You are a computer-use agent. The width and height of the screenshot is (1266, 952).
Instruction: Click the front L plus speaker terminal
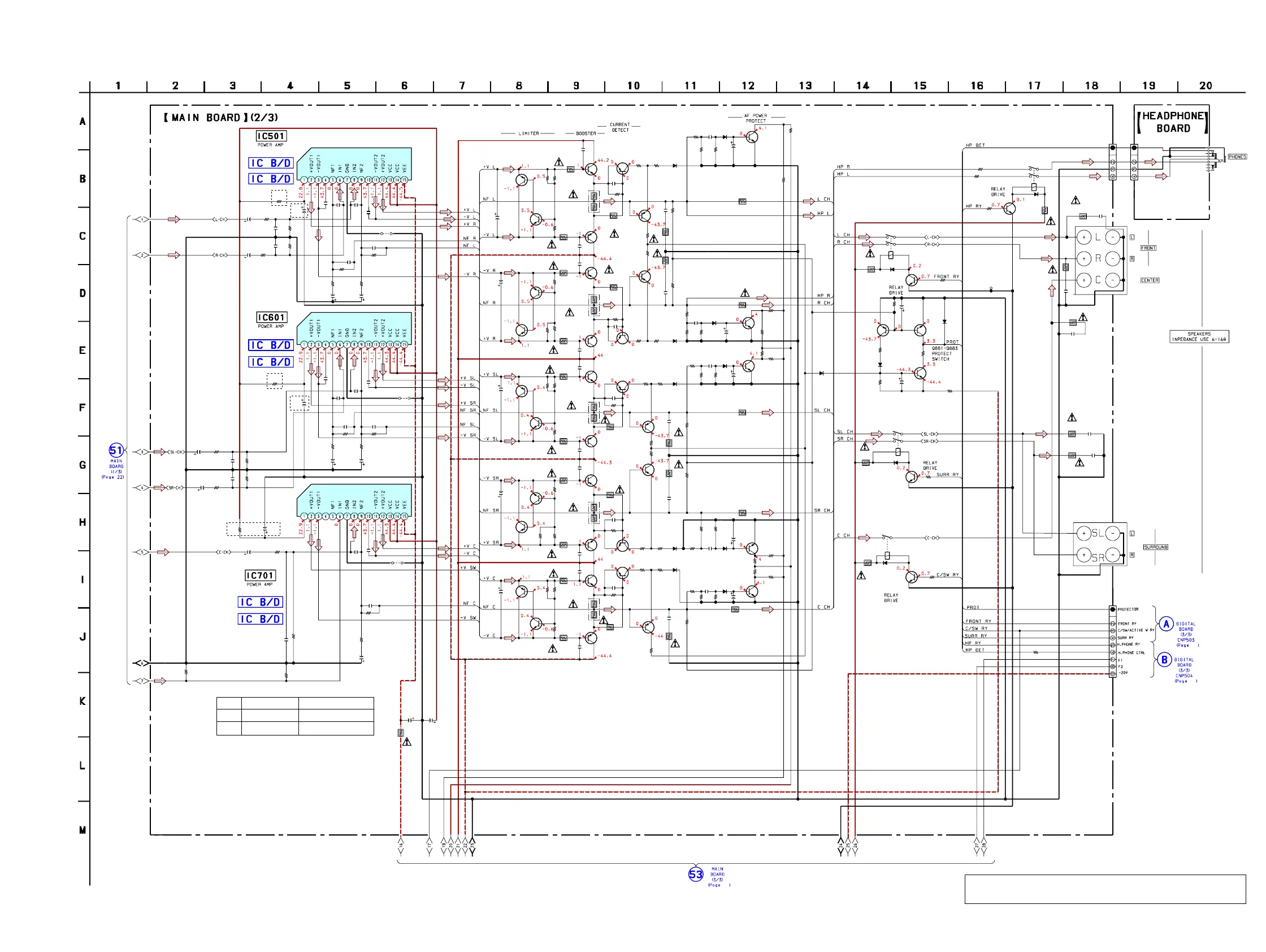1083,237
